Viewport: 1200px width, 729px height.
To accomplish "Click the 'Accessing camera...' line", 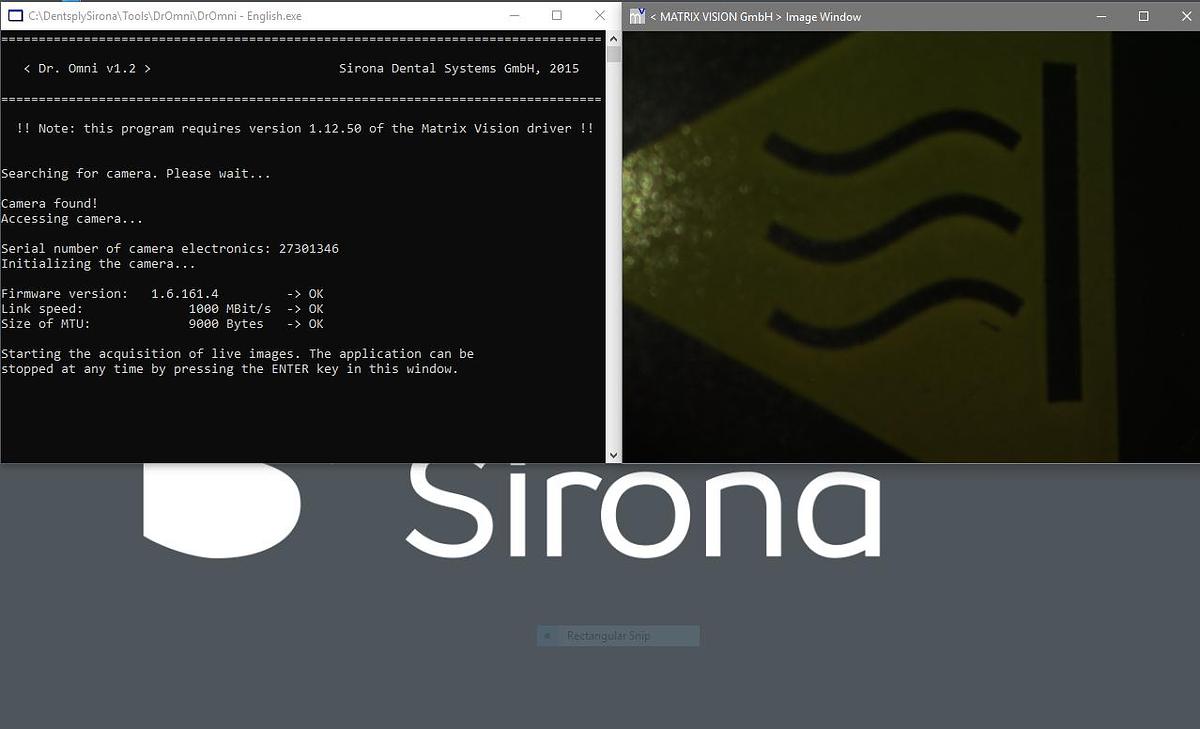I will (x=72, y=219).
